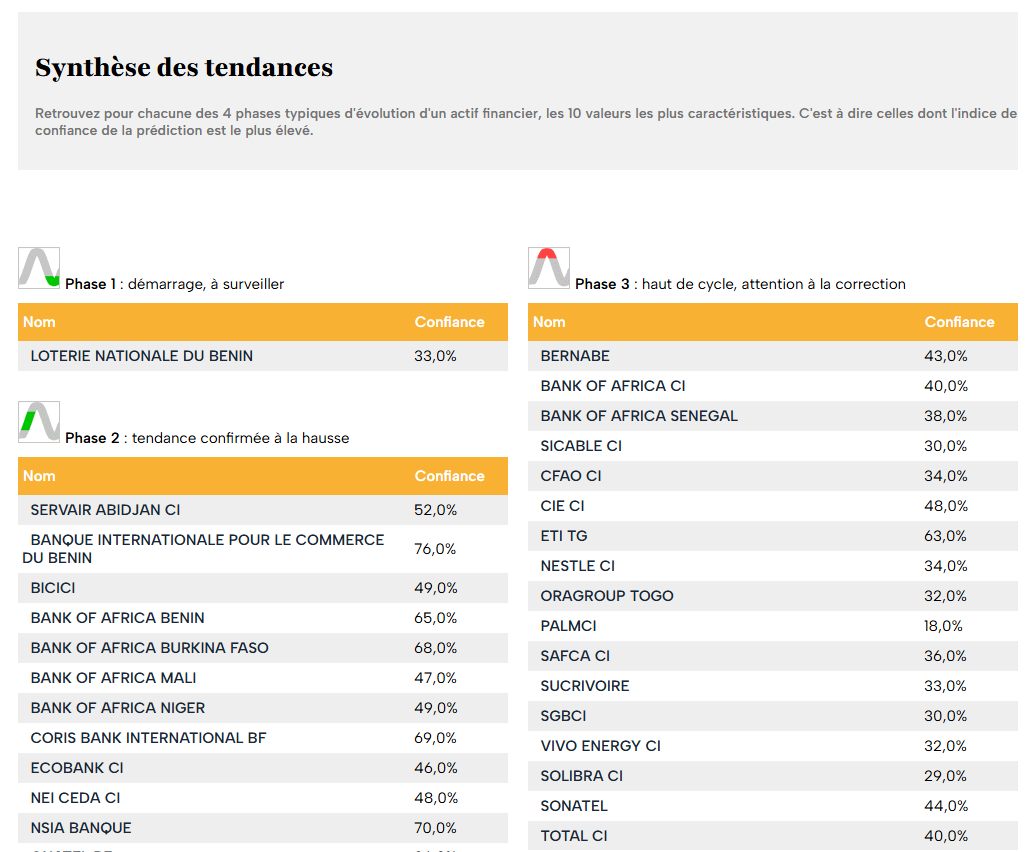1033x852 pixels.
Task: Select SONATEL row
Action: coord(773,806)
